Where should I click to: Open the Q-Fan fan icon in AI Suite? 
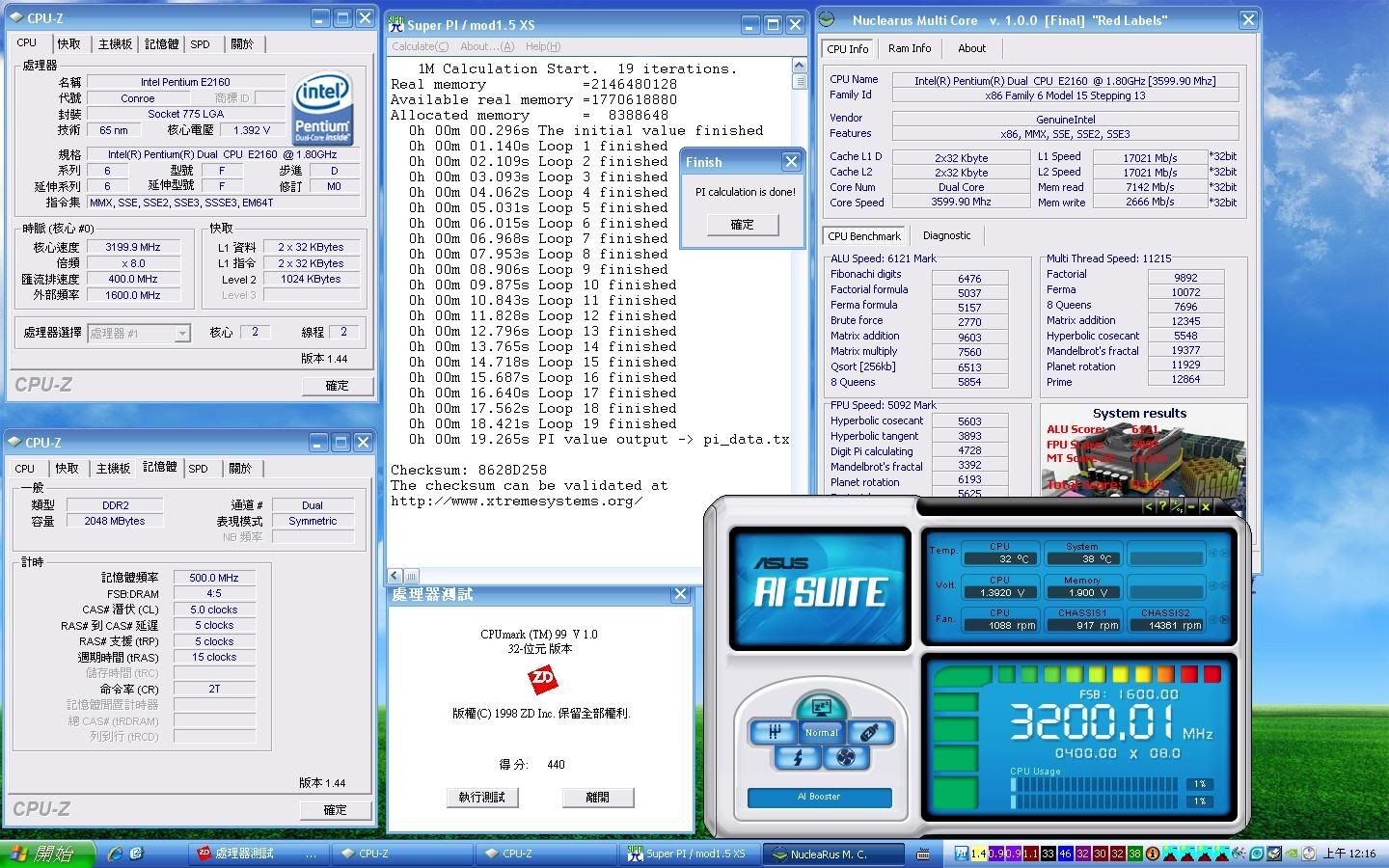pyautogui.click(x=846, y=757)
